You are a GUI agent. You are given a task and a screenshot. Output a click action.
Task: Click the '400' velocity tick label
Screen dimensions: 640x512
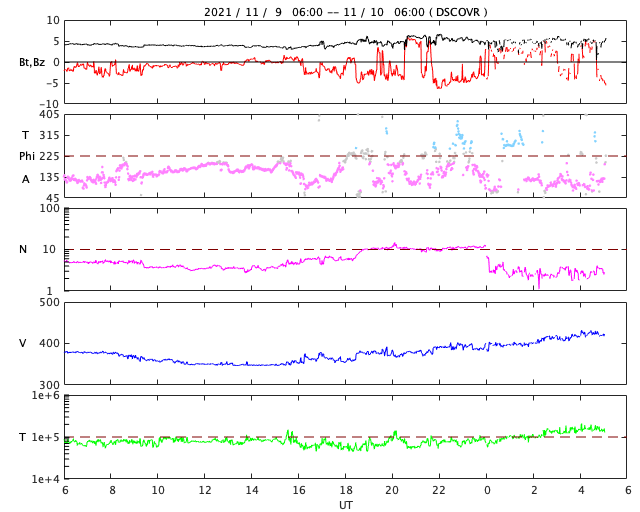49,343
